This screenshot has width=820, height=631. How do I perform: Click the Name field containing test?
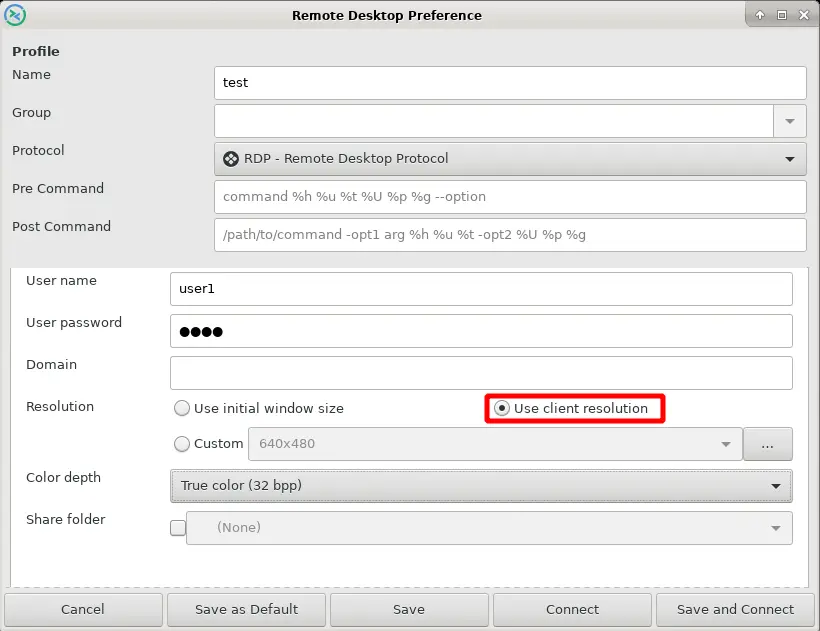(x=510, y=83)
